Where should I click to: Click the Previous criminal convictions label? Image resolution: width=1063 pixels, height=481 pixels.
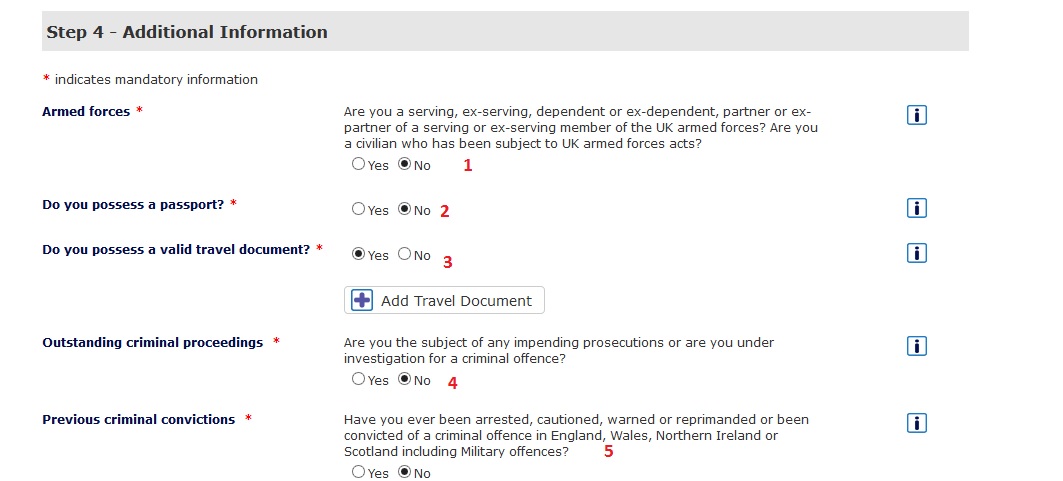(x=138, y=420)
